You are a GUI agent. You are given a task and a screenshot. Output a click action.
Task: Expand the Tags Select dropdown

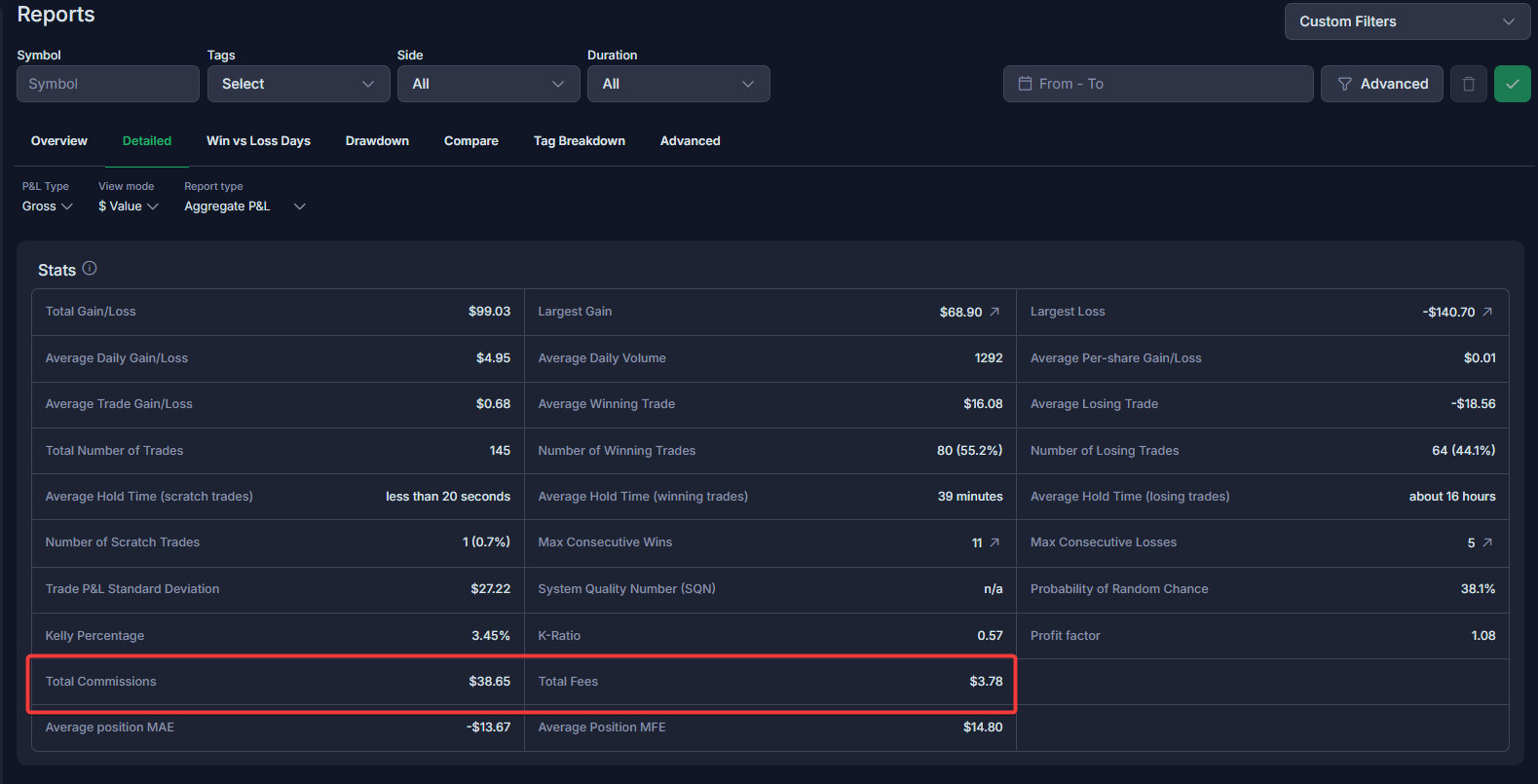299,84
